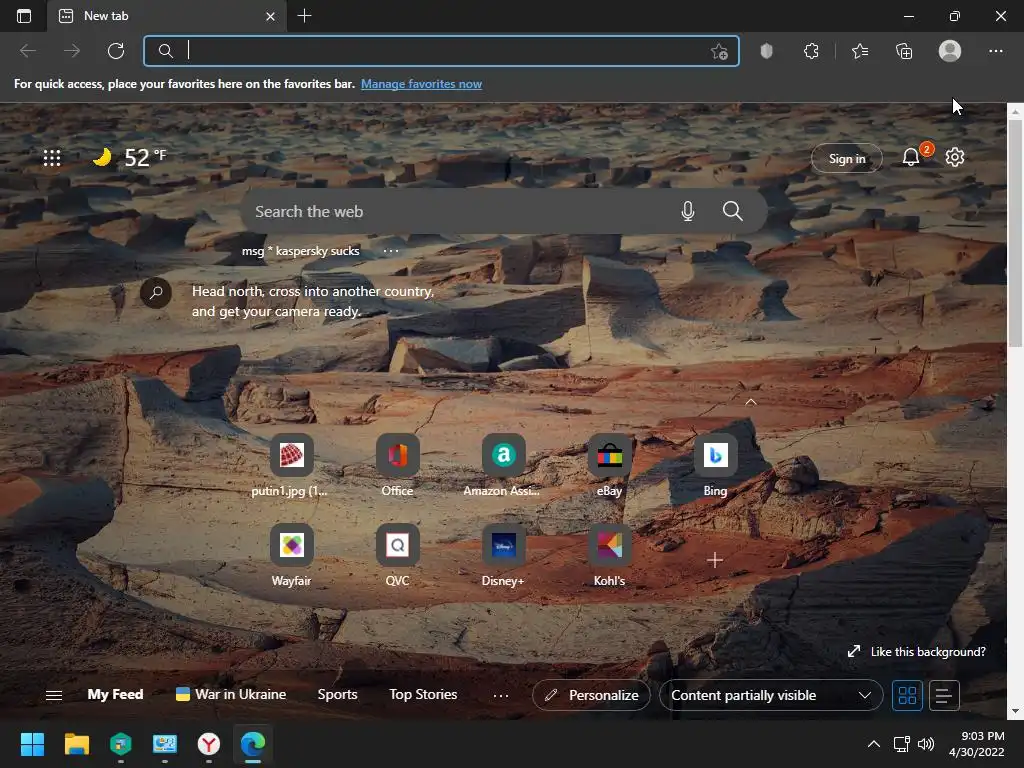Click the web search magnifier icon
This screenshot has width=1024, height=768.
pyautogui.click(x=733, y=211)
